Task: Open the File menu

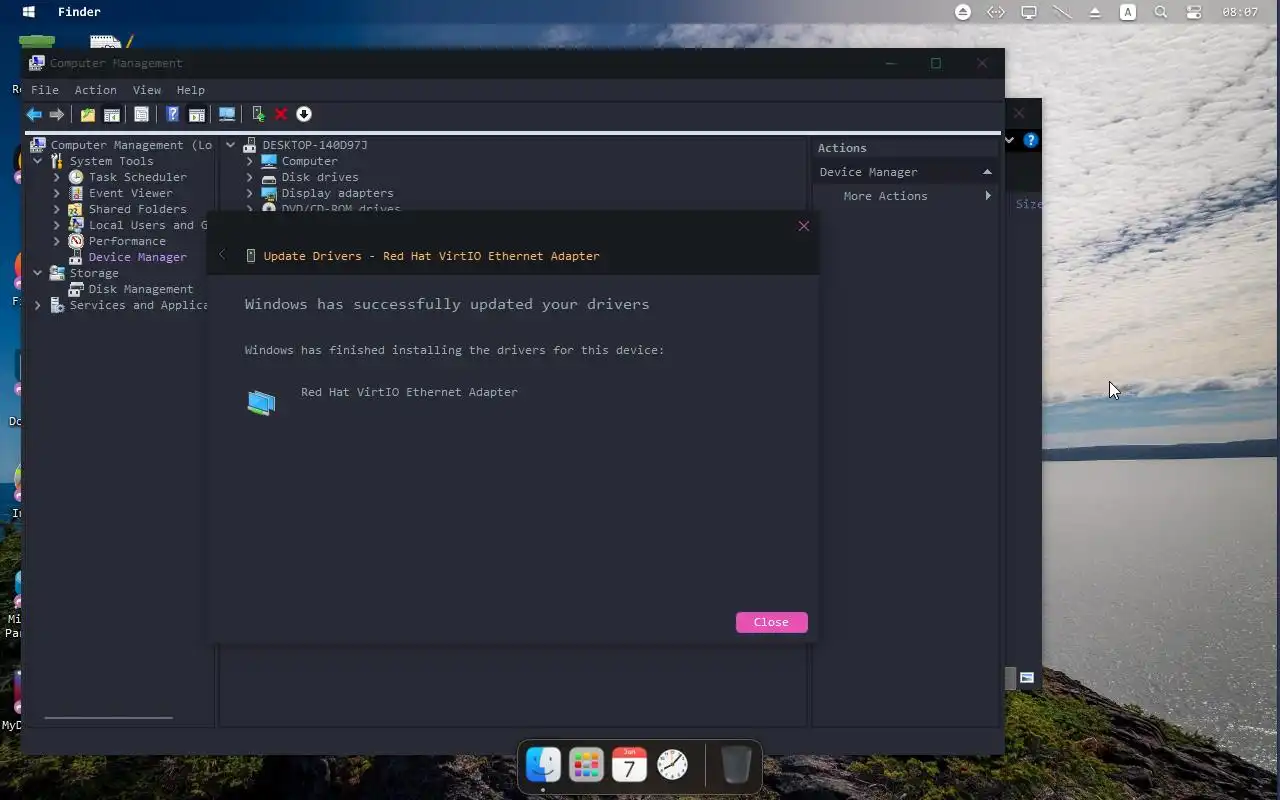Action: click(x=44, y=90)
